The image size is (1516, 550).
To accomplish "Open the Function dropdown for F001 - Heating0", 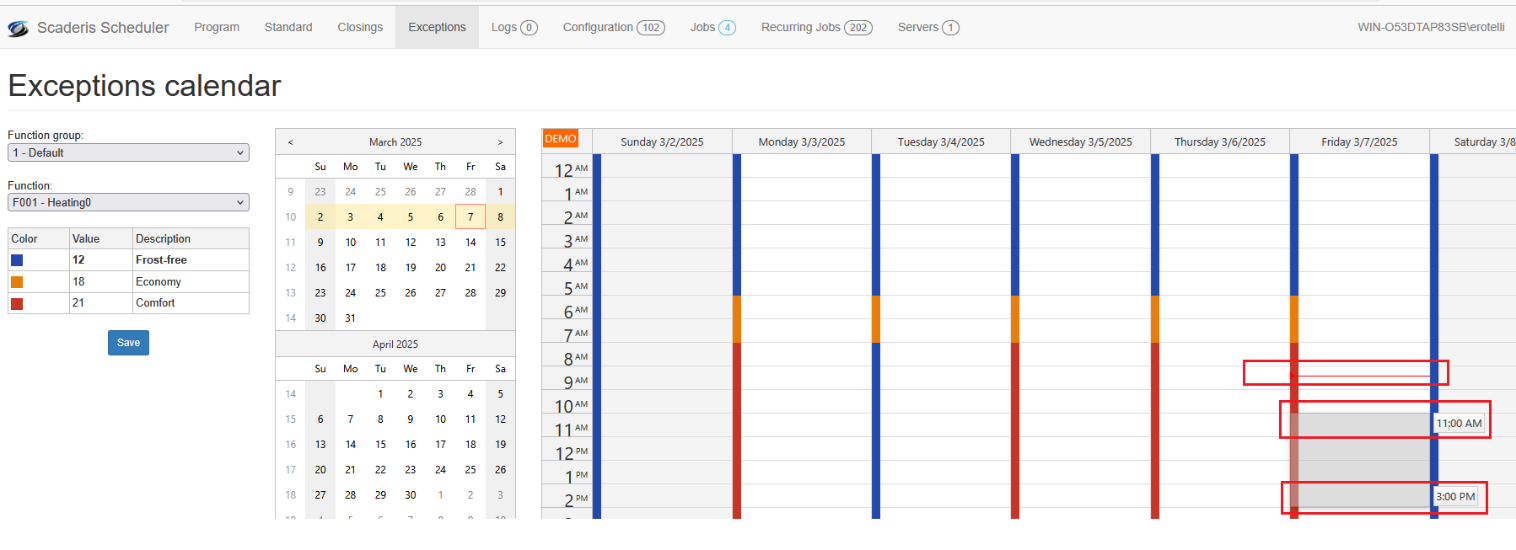I will point(128,203).
